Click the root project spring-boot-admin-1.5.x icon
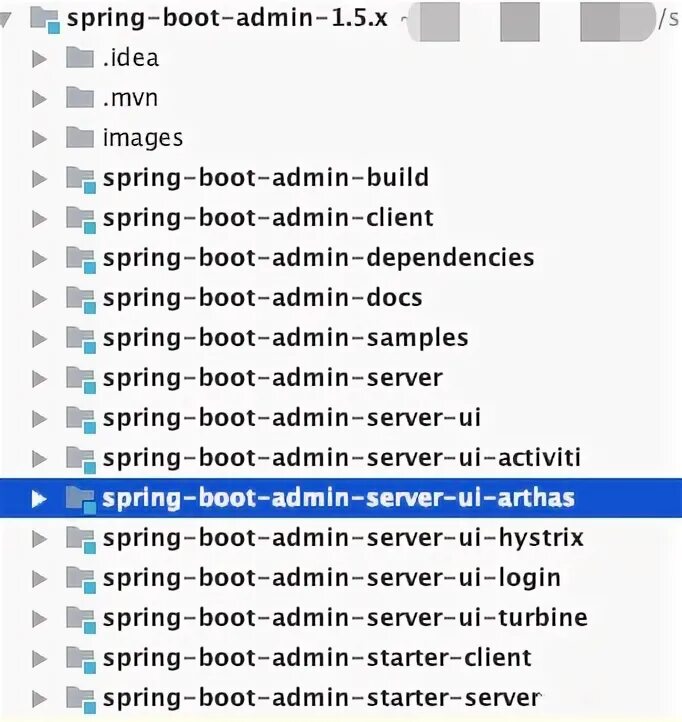This screenshot has height=722, width=682. [x=47, y=19]
